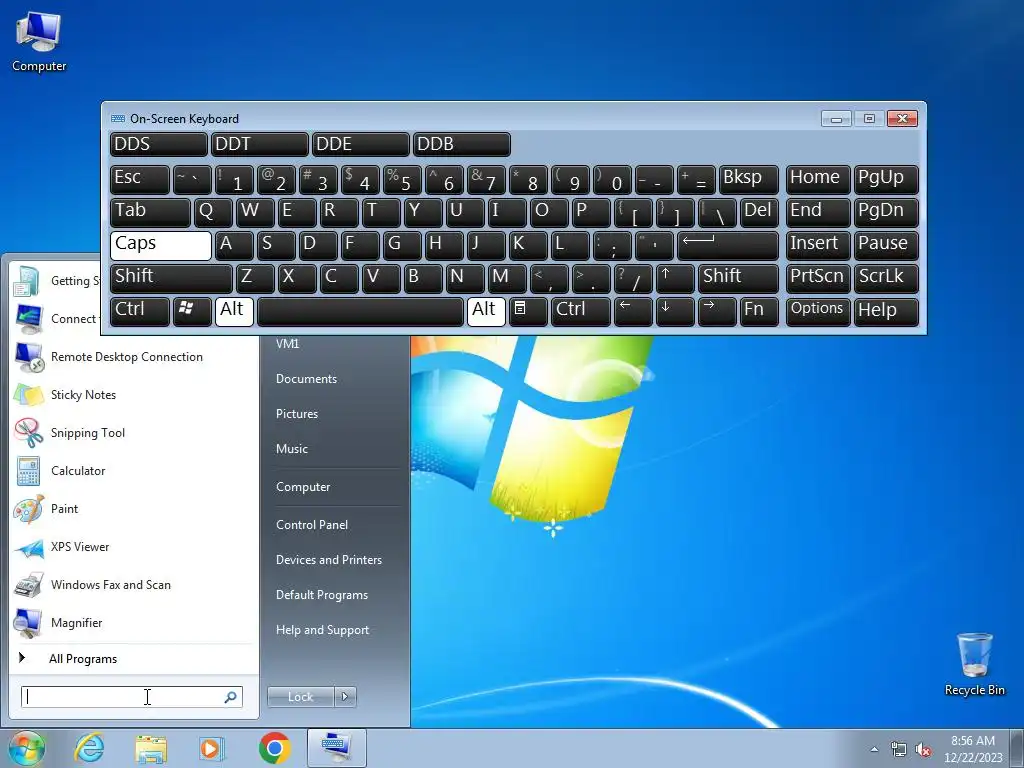Screen dimensions: 1024x768
Task: Choose the DDT prediction button
Action: pyautogui.click(x=260, y=144)
